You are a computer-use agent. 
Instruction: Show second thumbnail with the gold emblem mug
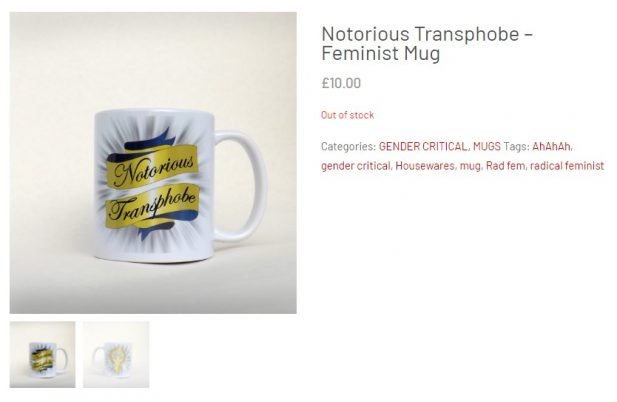coord(116,354)
